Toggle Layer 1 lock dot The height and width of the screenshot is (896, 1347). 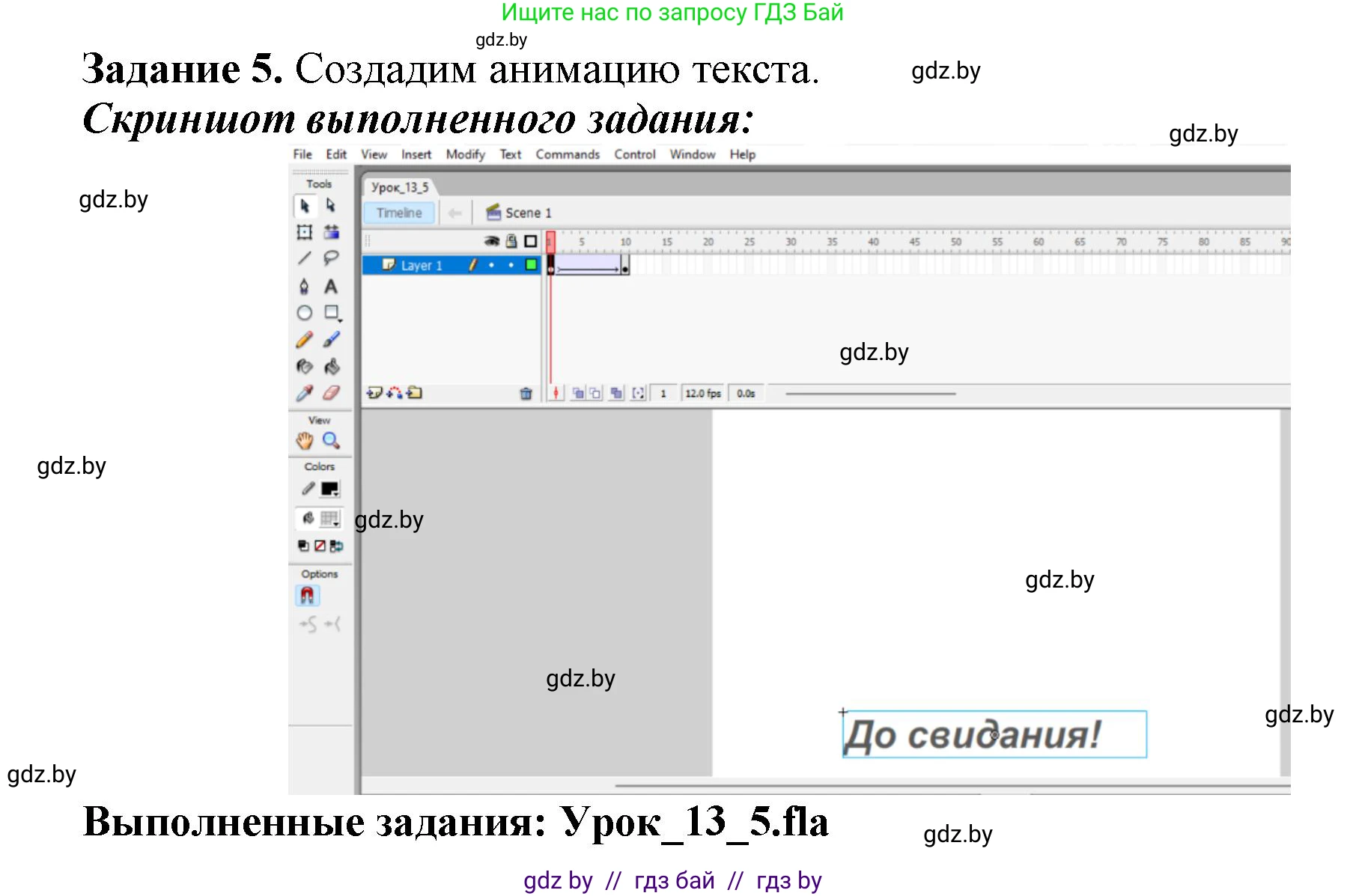click(511, 266)
